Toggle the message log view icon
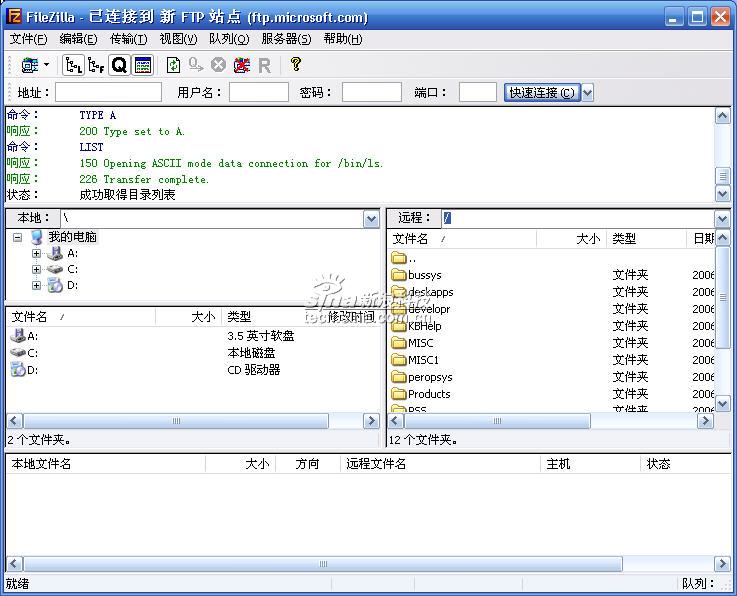This screenshot has height=596, width=737. coord(143,65)
